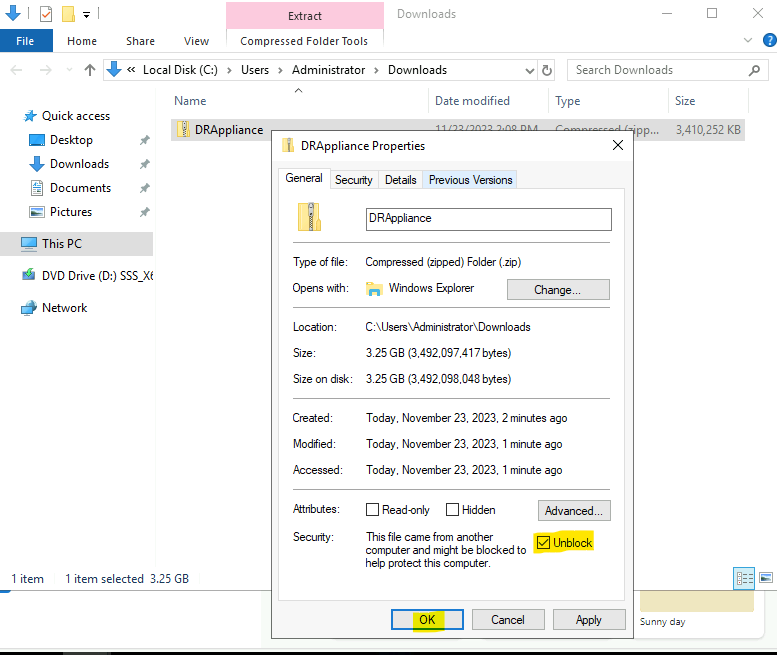Toggle the Unblock checkbox
The width and height of the screenshot is (777, 655).
pos(544,543)
